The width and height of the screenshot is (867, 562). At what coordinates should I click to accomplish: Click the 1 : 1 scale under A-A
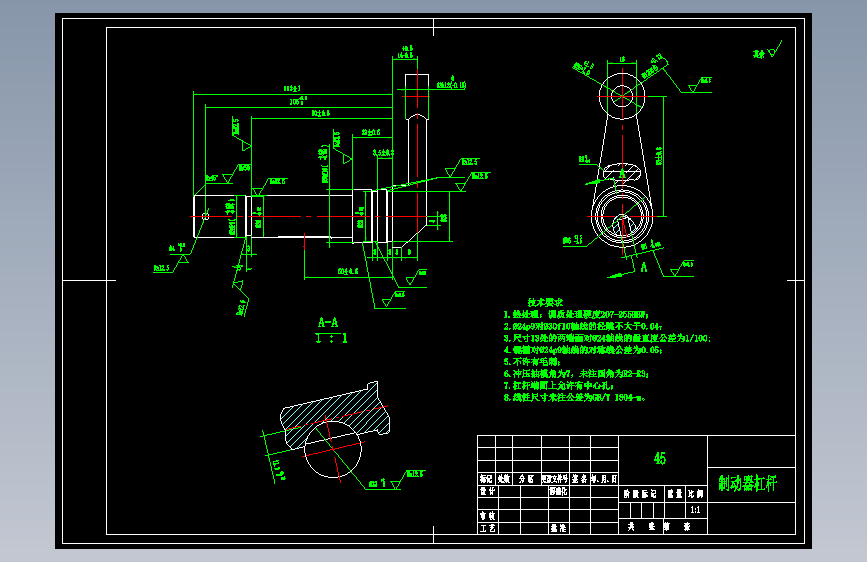[x=331, y=338]
